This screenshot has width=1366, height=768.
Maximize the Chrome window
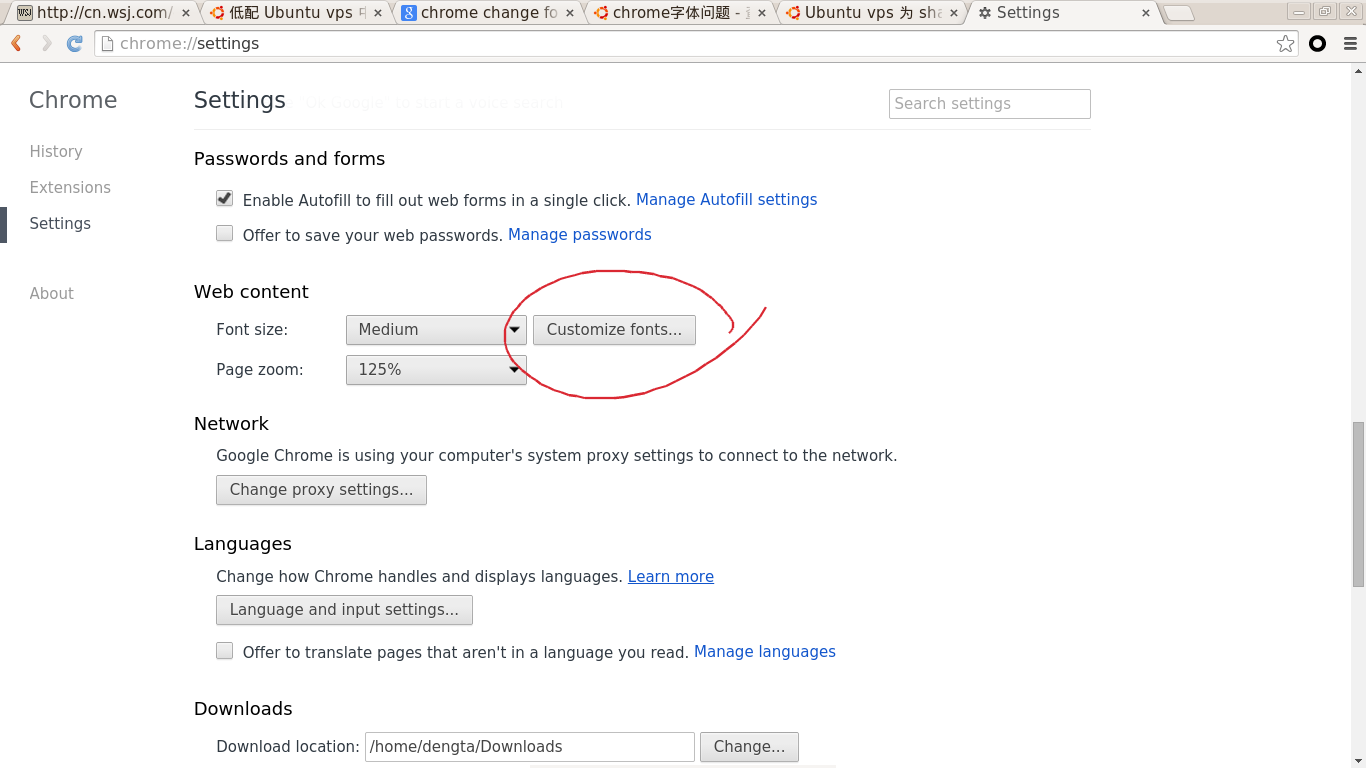[x=1325, y=11]
